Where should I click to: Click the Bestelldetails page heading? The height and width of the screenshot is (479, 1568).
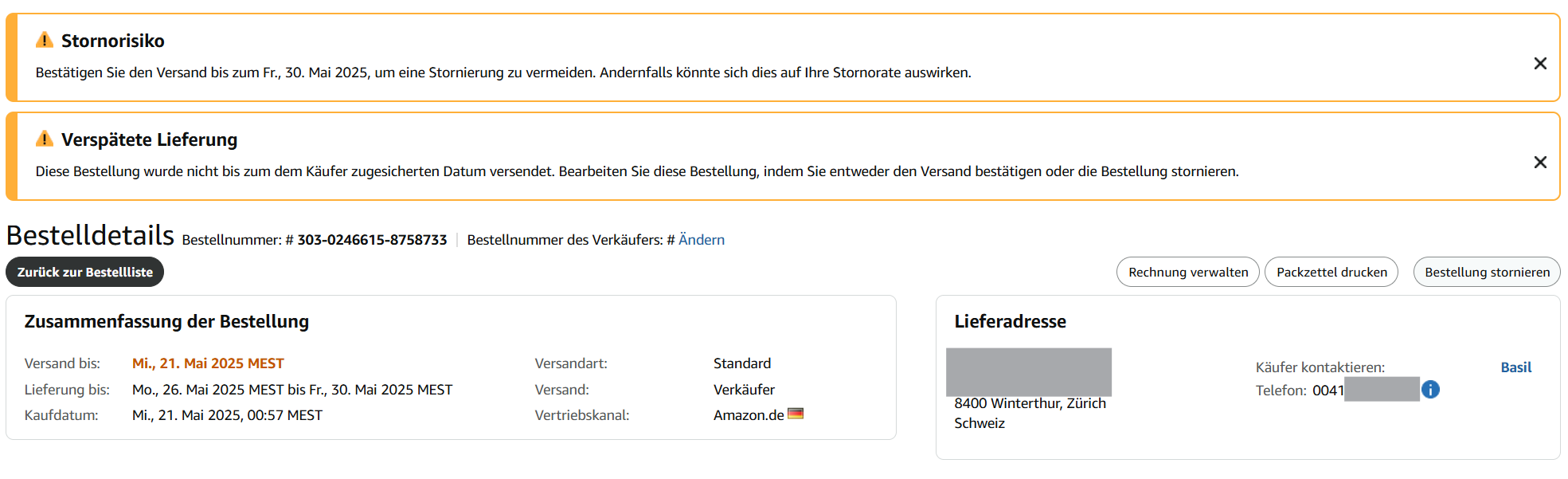coord(90,236)
